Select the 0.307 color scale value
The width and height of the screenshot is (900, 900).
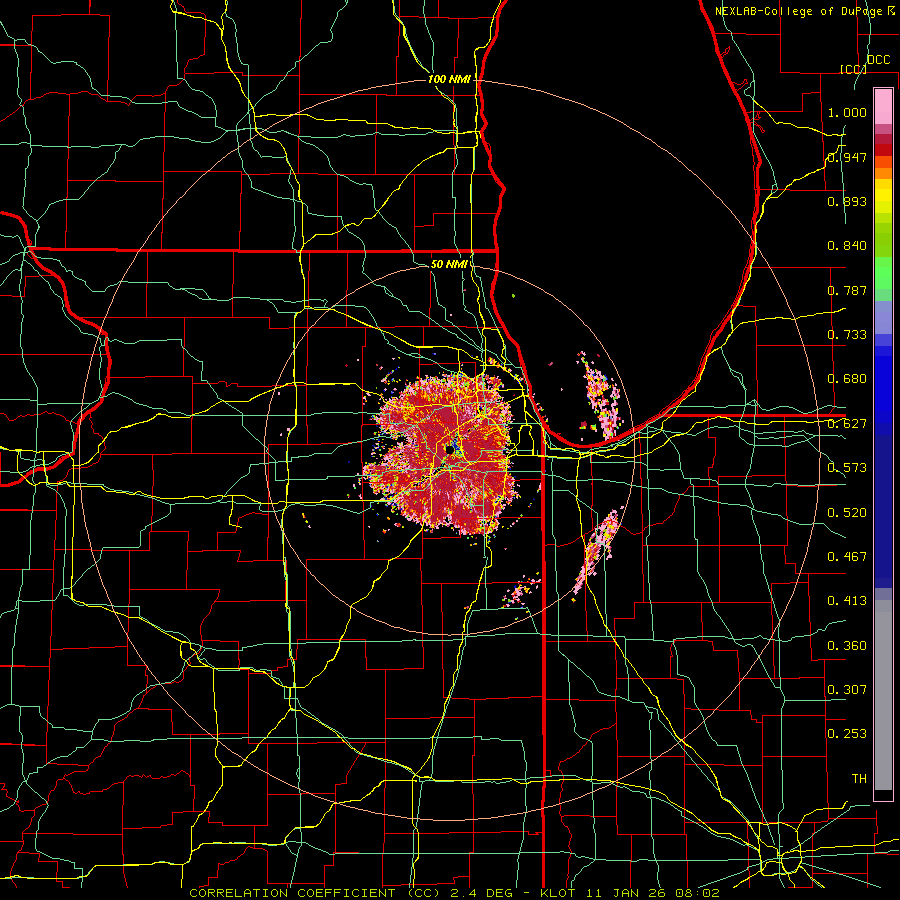point(847,690)
